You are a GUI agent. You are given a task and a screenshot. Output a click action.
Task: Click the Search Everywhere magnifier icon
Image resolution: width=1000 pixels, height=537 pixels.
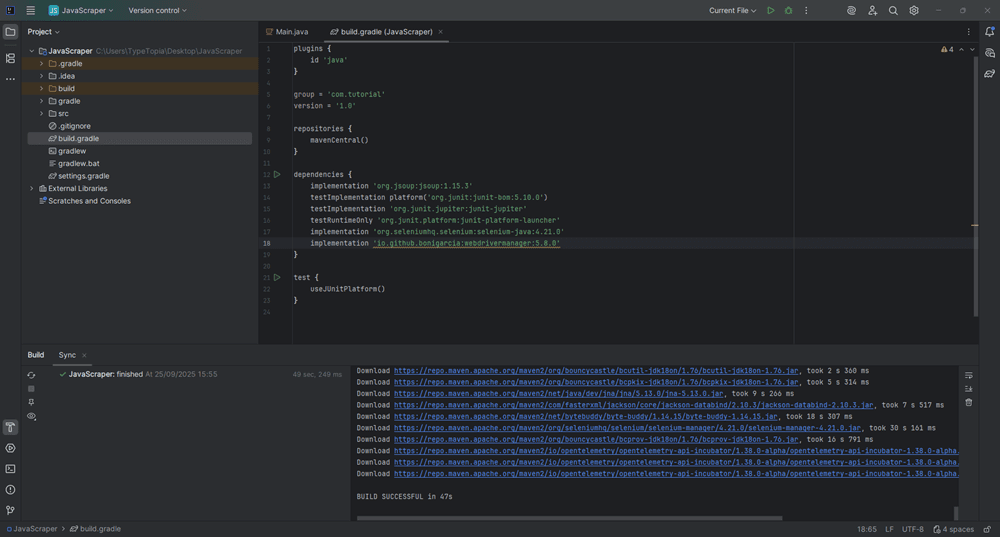(893, 10)
